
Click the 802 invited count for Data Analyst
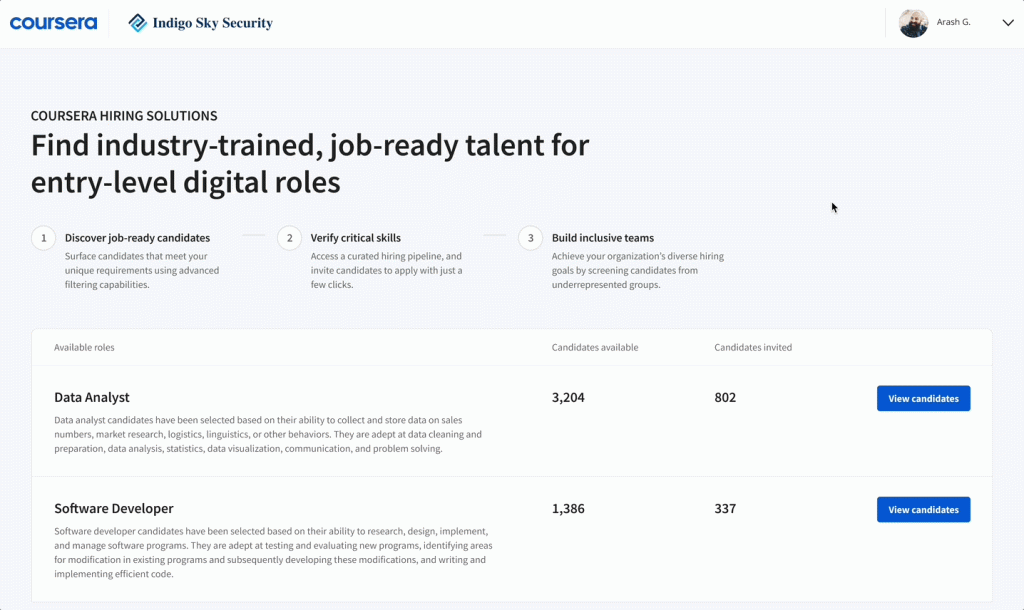[x=725, y=397]
